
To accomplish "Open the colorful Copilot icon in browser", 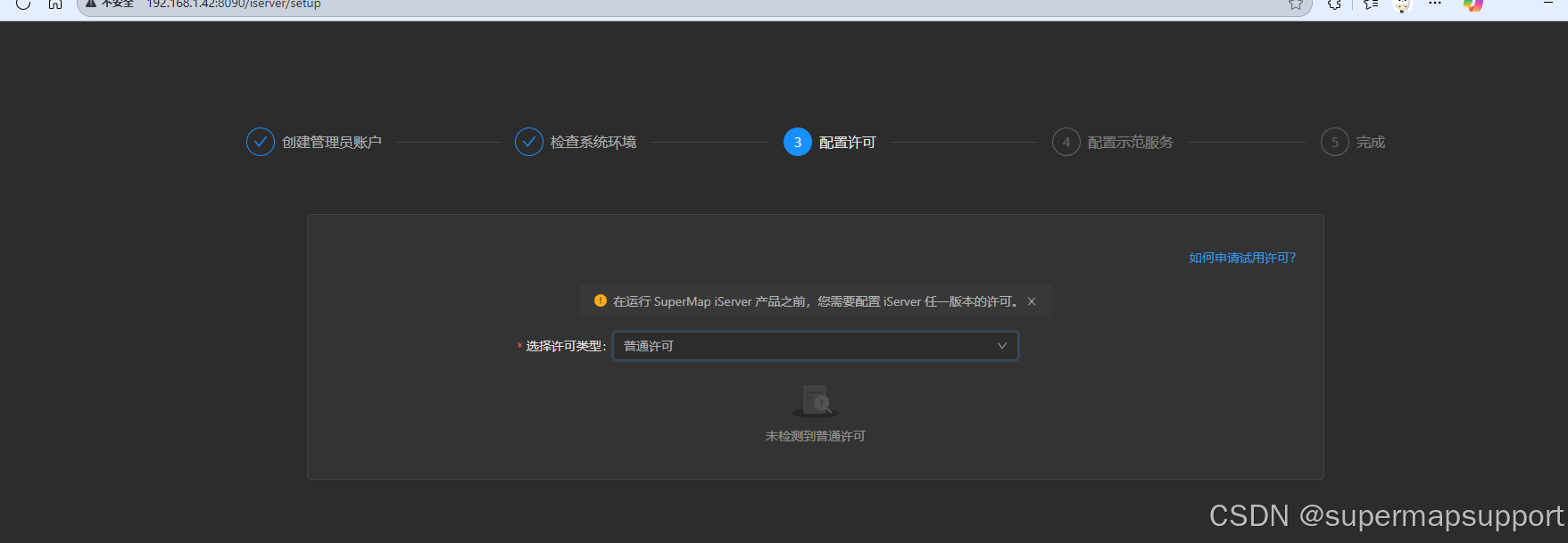I will click(1473, 4).
